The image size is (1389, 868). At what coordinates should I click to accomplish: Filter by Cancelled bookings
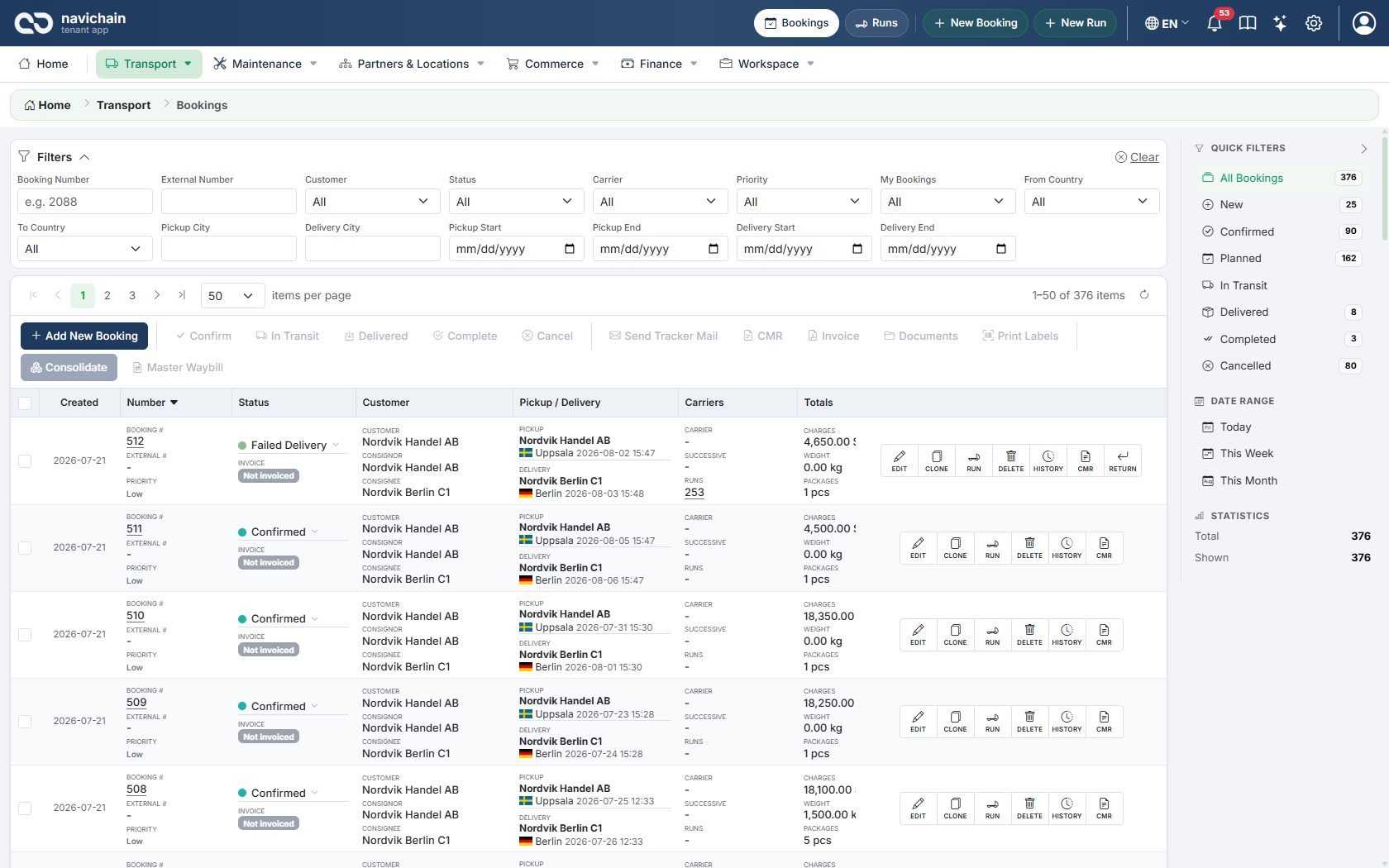pyautogui.click(x=1280, y=366)
